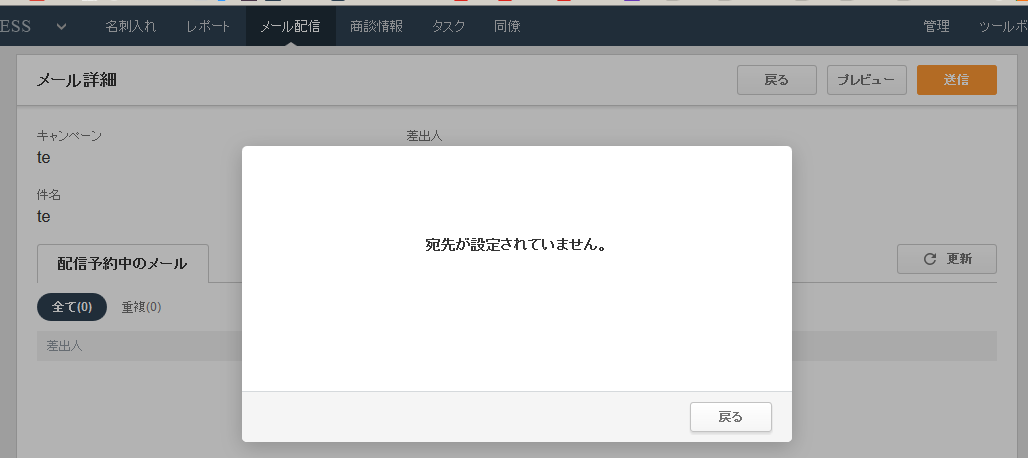Click the プレビュー button
The height and width of the screenshot is (458, 1028).
pyautogui.click(x=866, y=80)
